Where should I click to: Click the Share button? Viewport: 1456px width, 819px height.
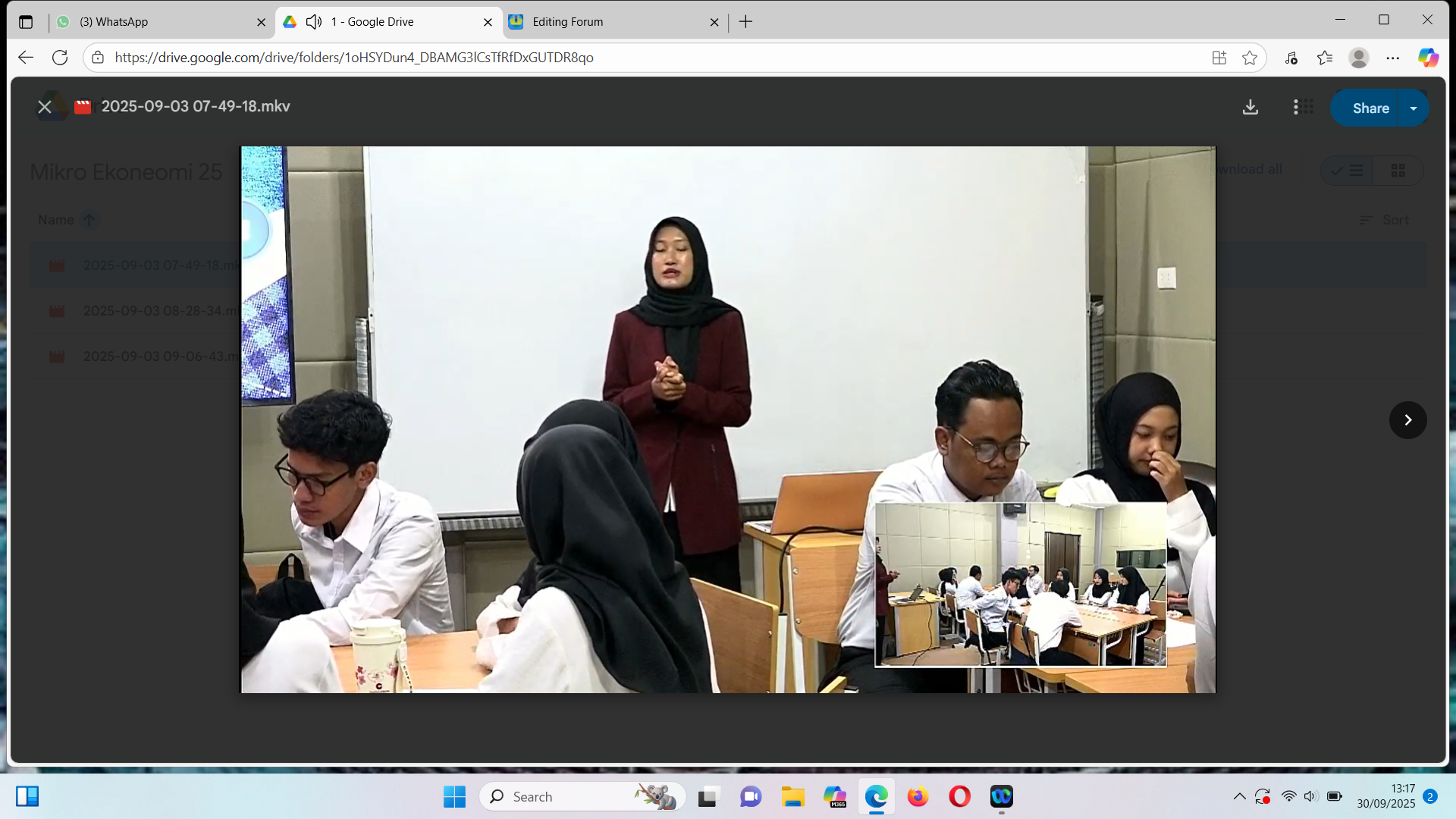pos(1370,108)
